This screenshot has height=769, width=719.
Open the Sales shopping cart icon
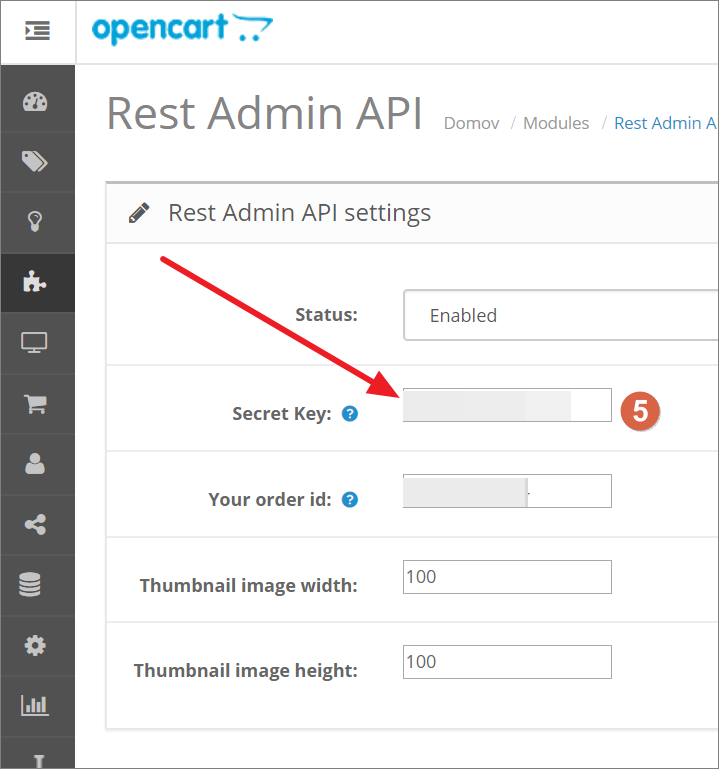pyautogui.click(x=35, y=403)
